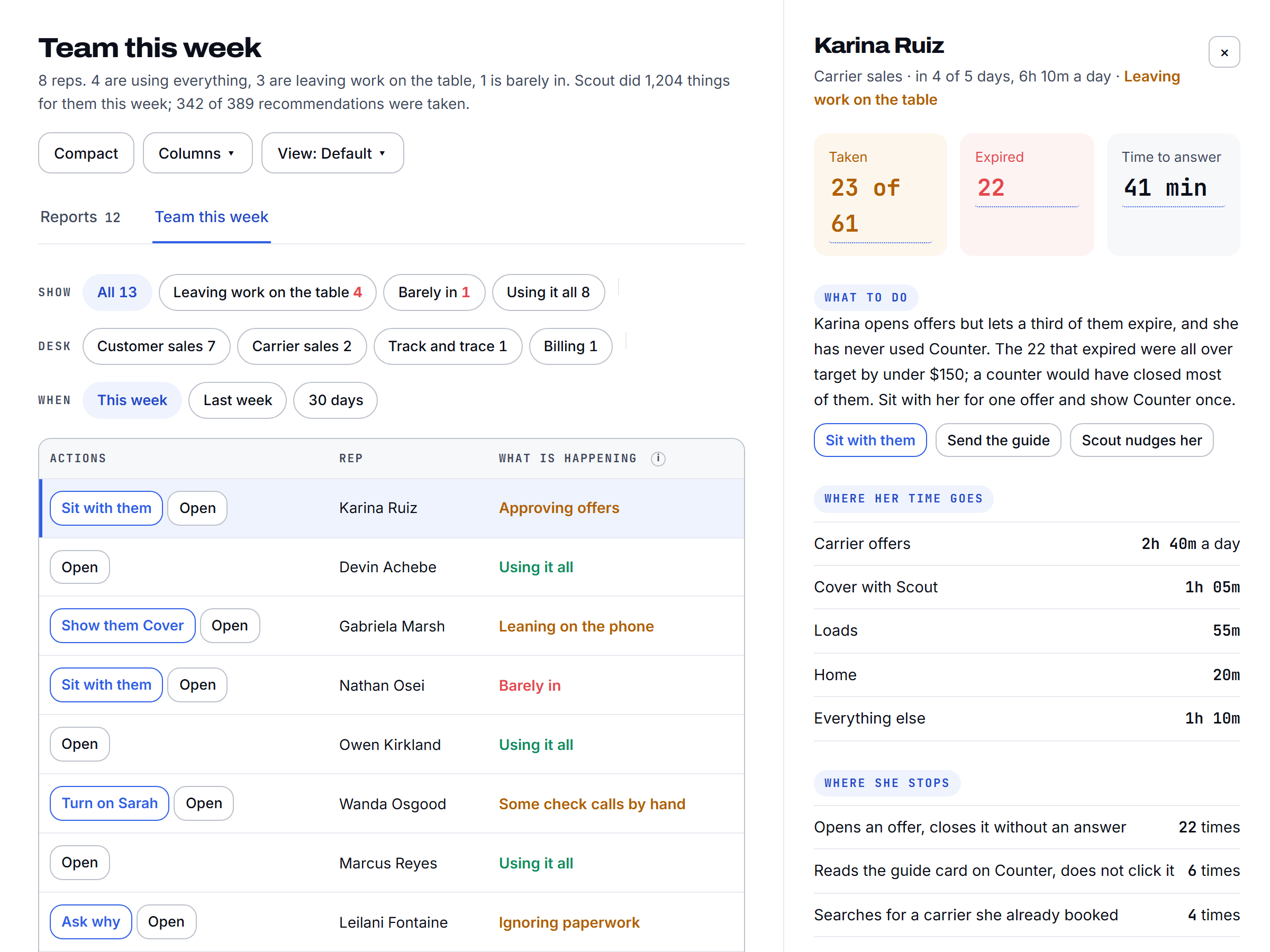Filter by Leaving work on the table
This screenshot has height=952, width=1270.
pos(268,292)
